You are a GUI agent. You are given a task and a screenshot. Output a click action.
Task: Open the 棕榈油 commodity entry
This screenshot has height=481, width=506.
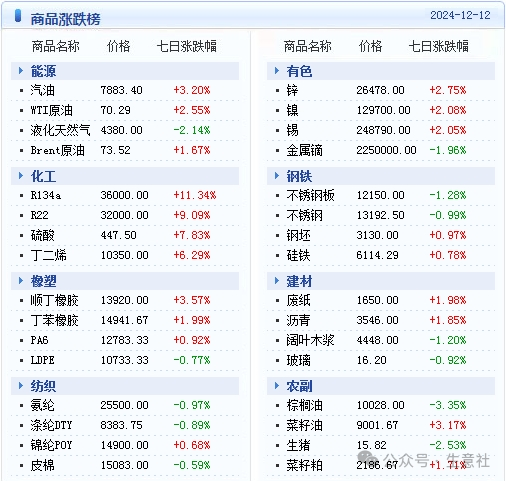coord(304,405)
